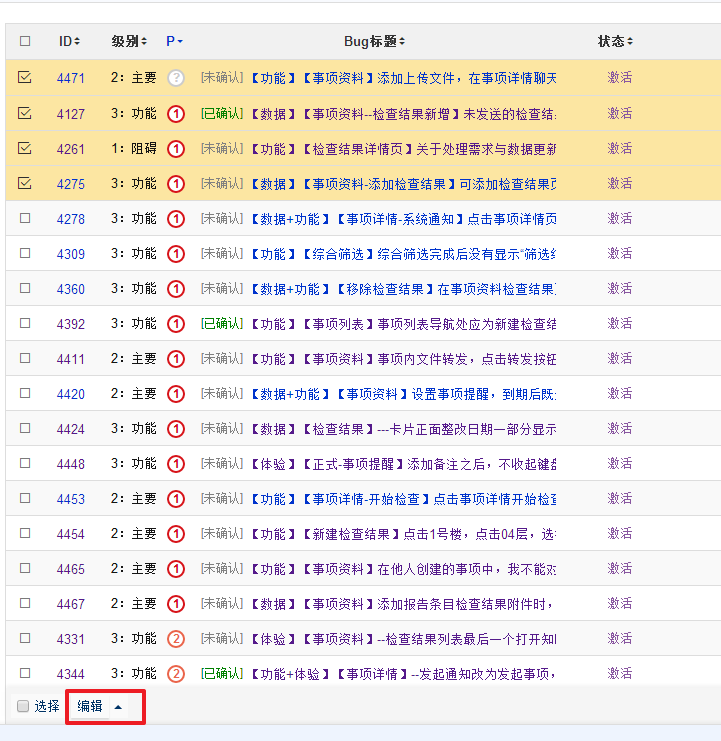Screen dimensions: 721x741
Task: Check the header select-all checkbox
Action: (25, 41)
